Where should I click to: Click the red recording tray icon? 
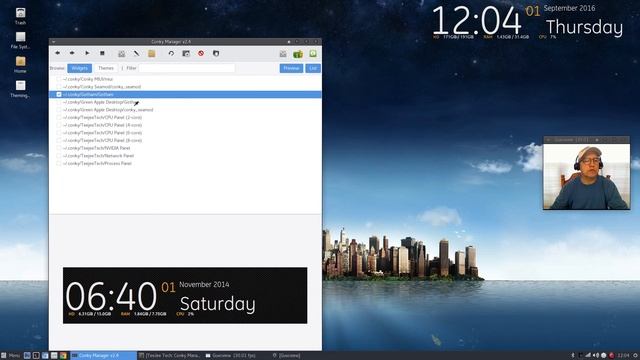611,356
